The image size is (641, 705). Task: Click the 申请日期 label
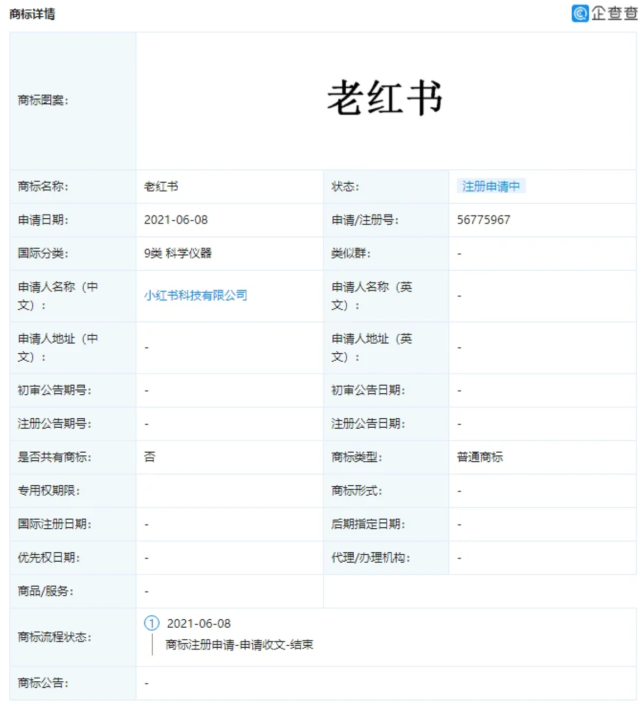43,220
